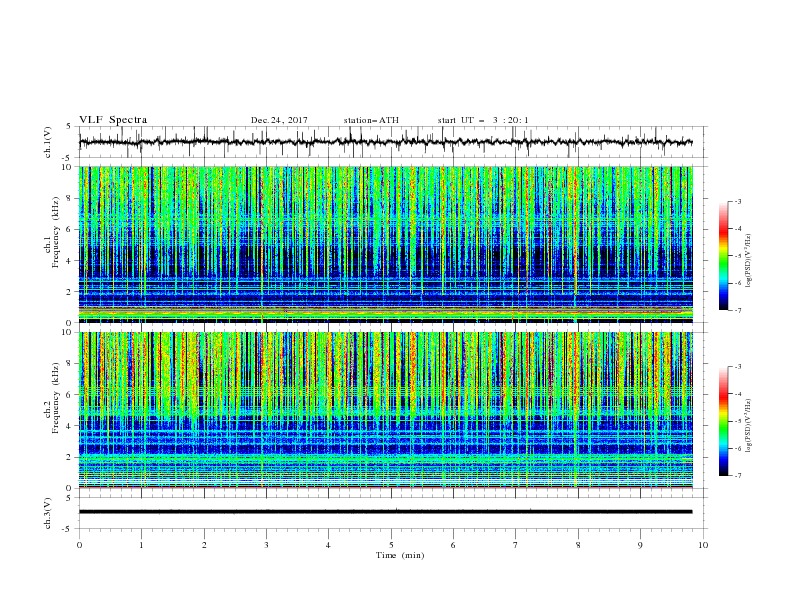This screenshot has width=792, height=612.
Task: Click the ch.2 spectrogram color bar
Action: [x=723, y=421]
